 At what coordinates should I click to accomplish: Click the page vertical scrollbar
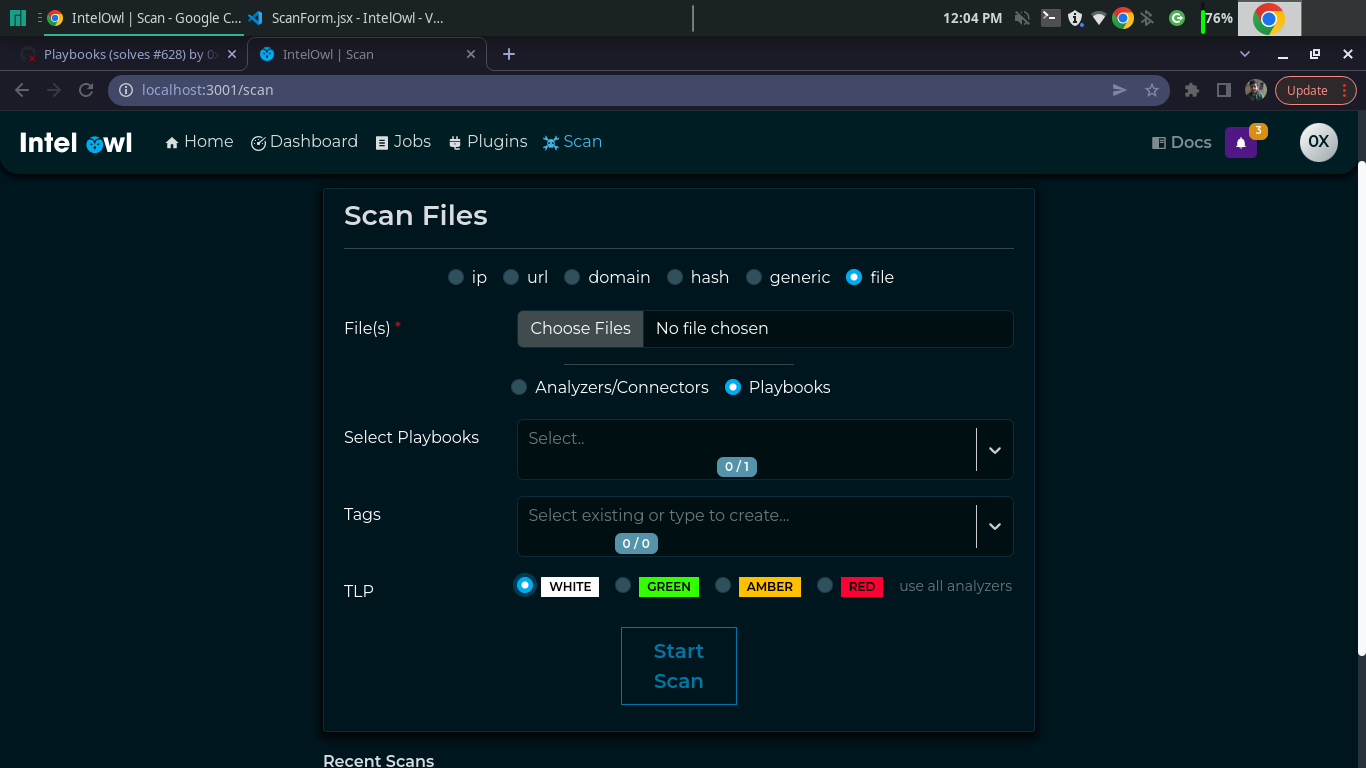[x=1361, y=409]
